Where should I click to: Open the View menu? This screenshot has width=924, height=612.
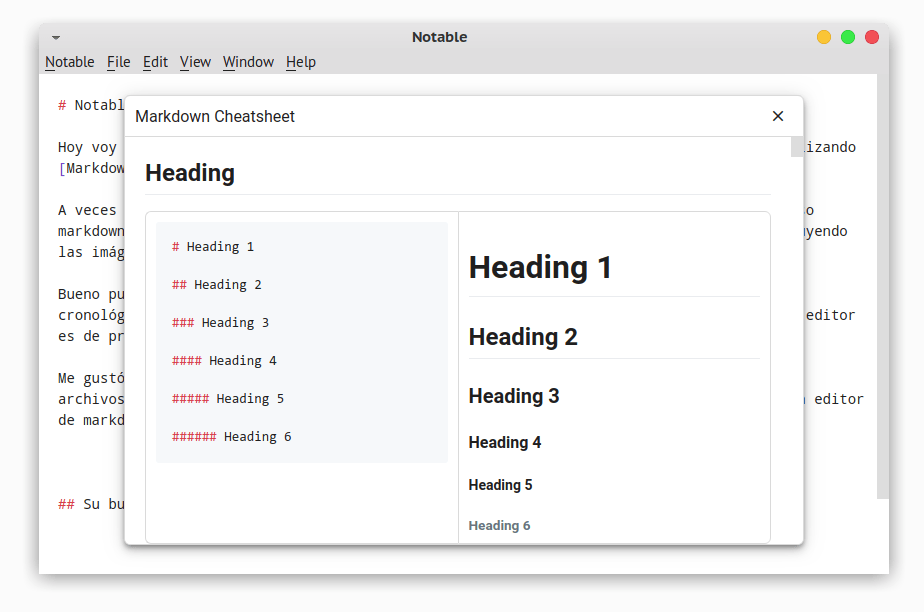(x=195, y=61)
